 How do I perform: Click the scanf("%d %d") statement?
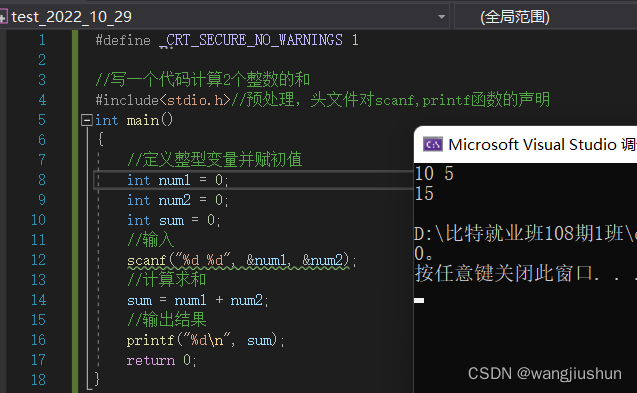242,260
